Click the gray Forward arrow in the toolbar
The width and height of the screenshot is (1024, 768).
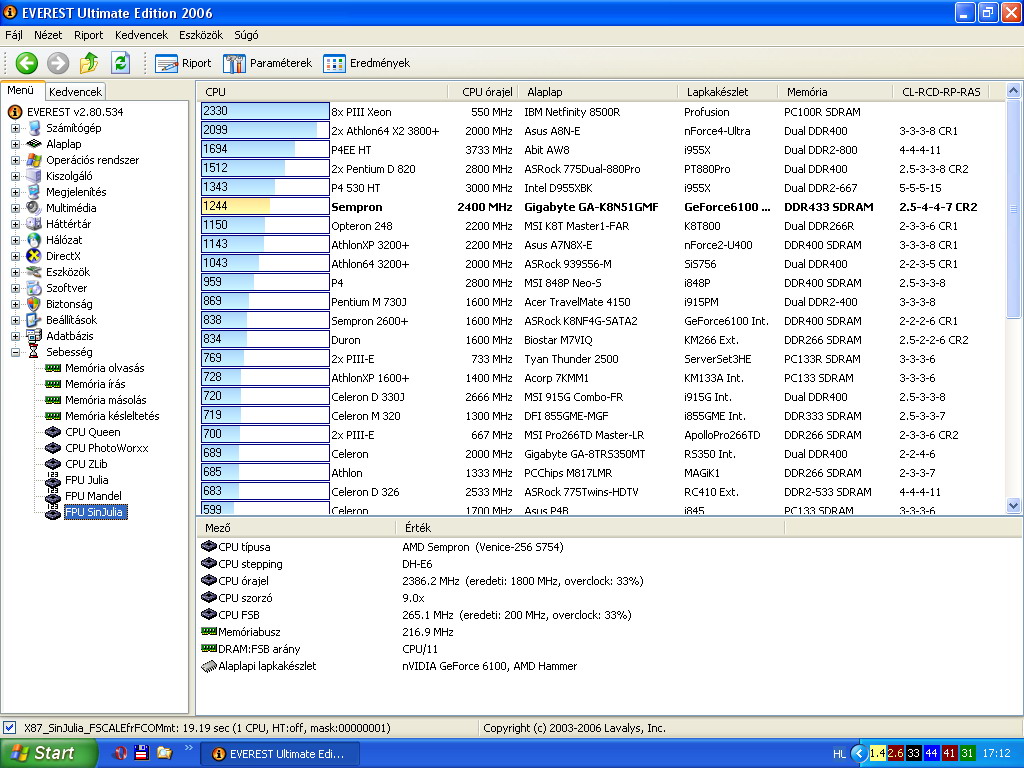click(x=57, y=63)
